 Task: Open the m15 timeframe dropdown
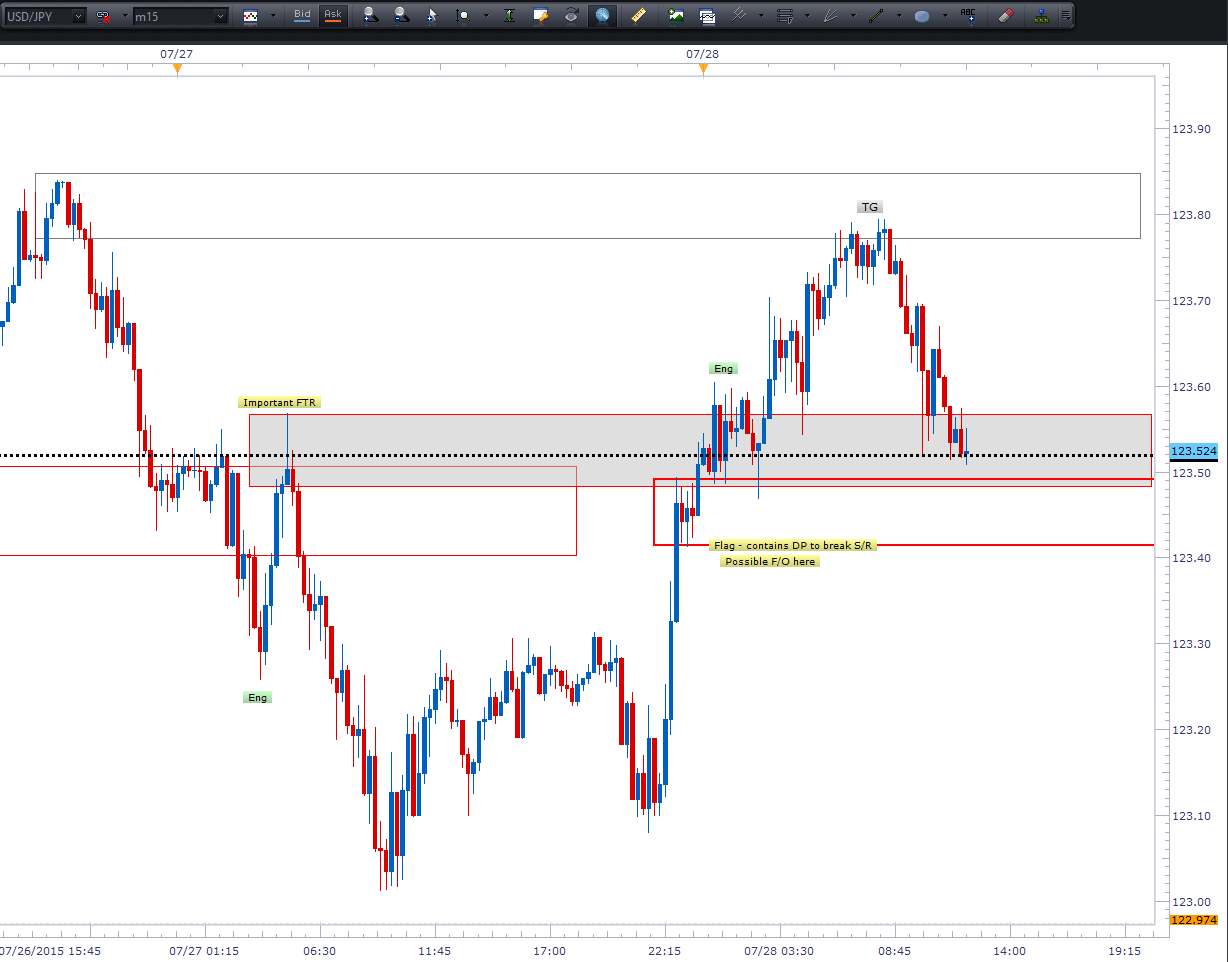coord(219,16)
